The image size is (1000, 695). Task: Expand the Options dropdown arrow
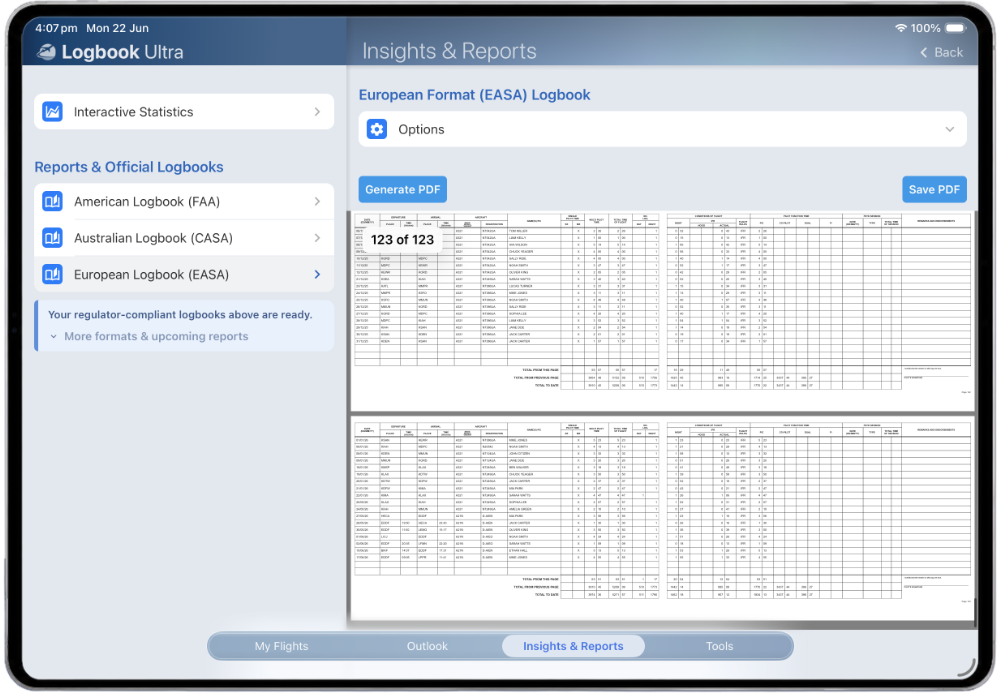point(950,129)
